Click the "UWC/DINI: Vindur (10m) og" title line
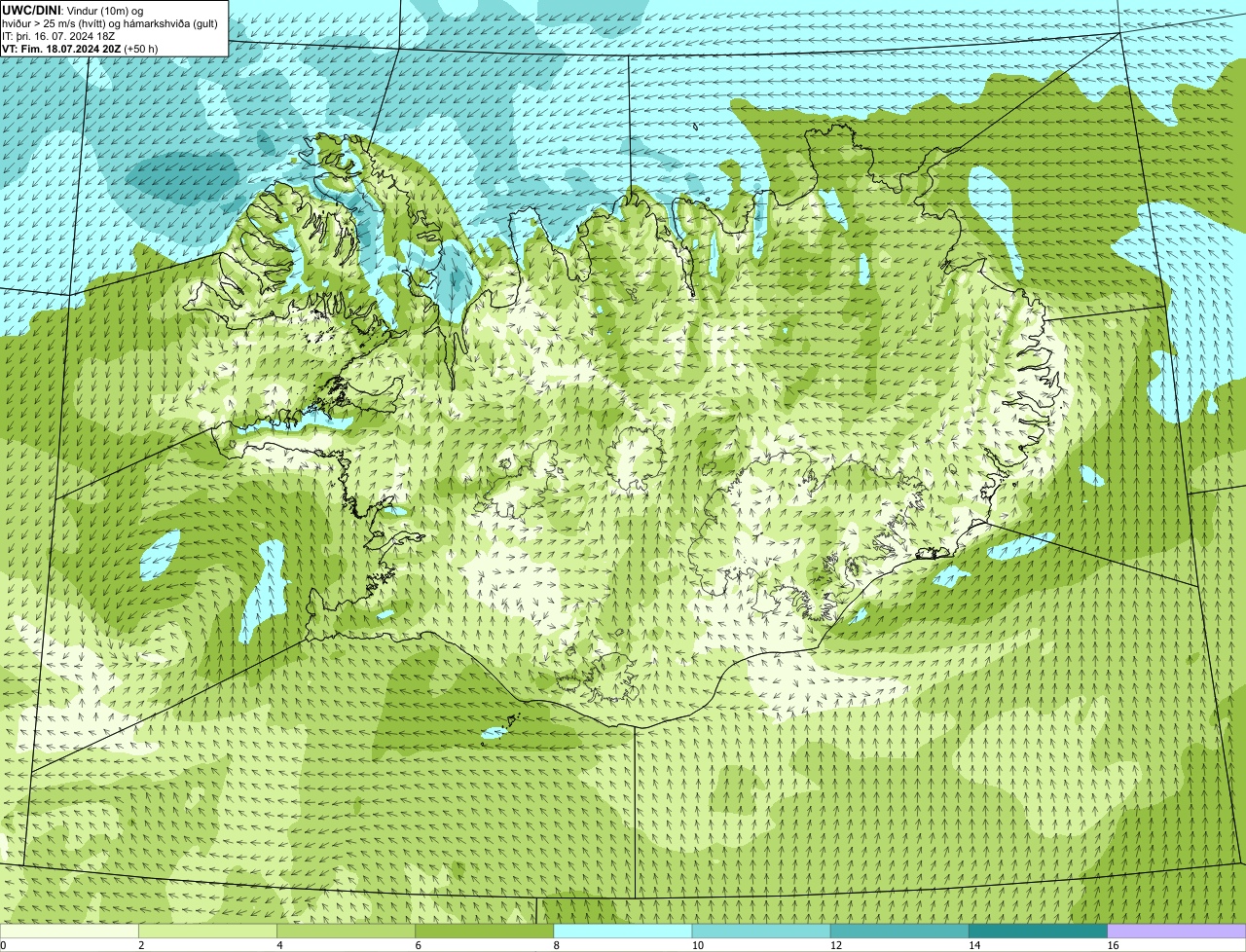The height and width of the screenshot is (952, 1246). (x=73, y=10)
